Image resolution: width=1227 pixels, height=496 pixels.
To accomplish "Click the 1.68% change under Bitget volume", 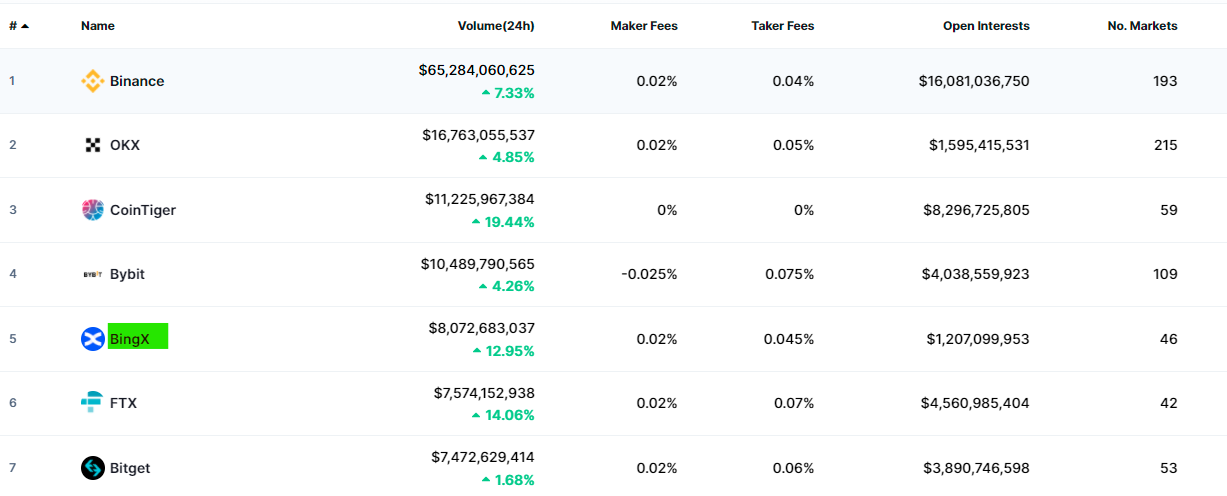I will pos(508,480).
